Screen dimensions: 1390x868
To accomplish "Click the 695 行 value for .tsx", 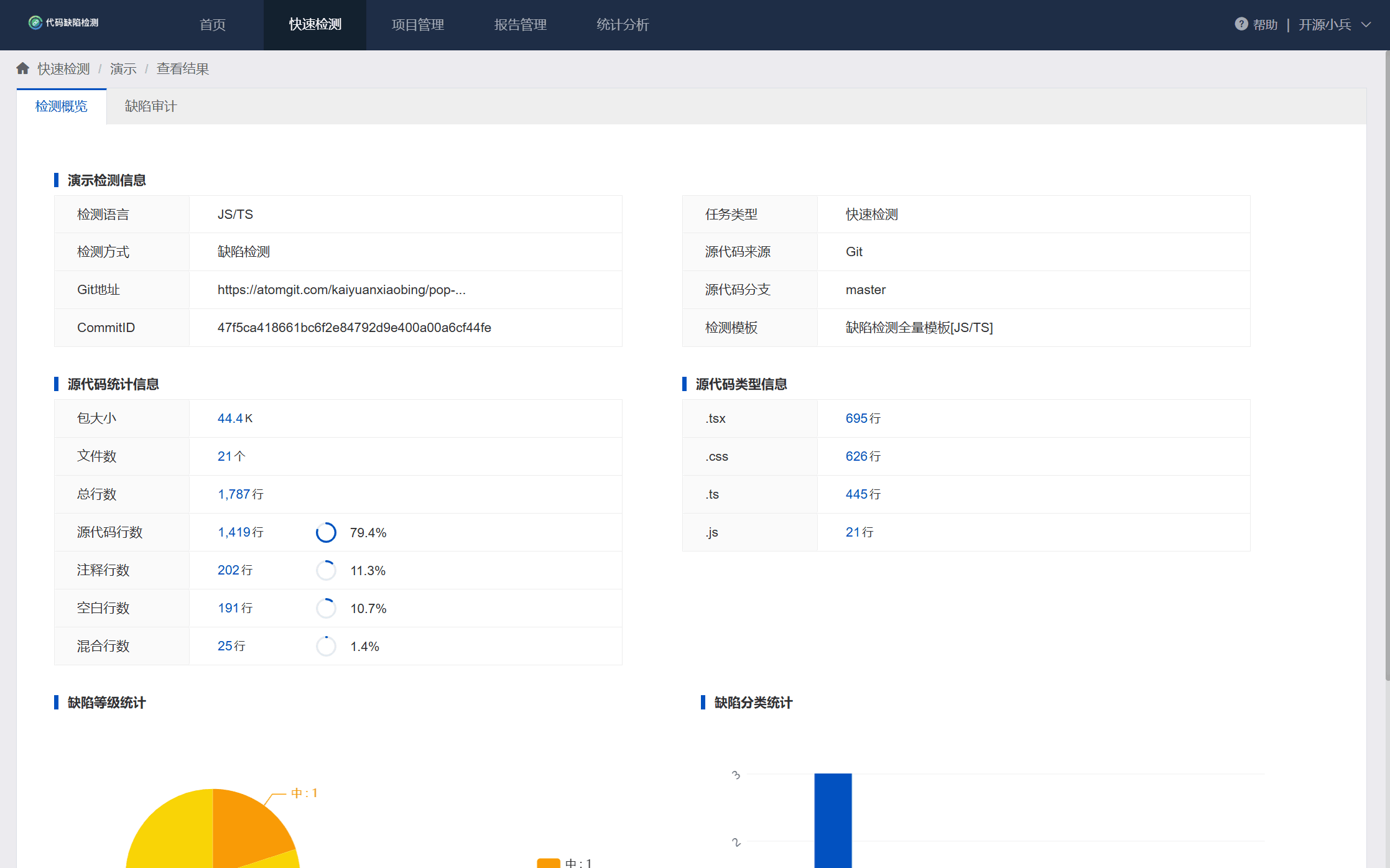I will click(x=863, y=418).
